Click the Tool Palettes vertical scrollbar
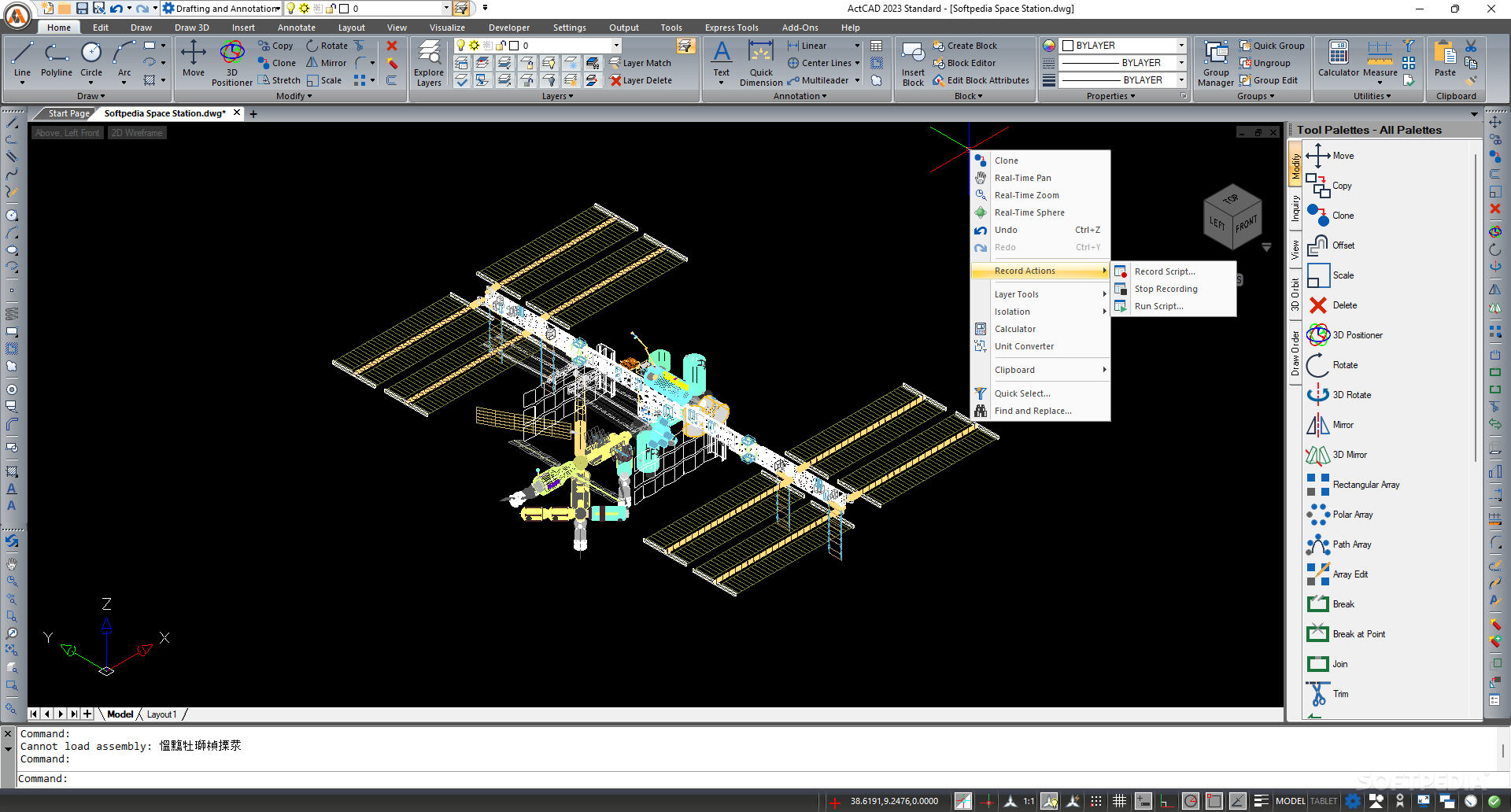The height and width of the screenshot is (812, 1511). pos(1475,307)
